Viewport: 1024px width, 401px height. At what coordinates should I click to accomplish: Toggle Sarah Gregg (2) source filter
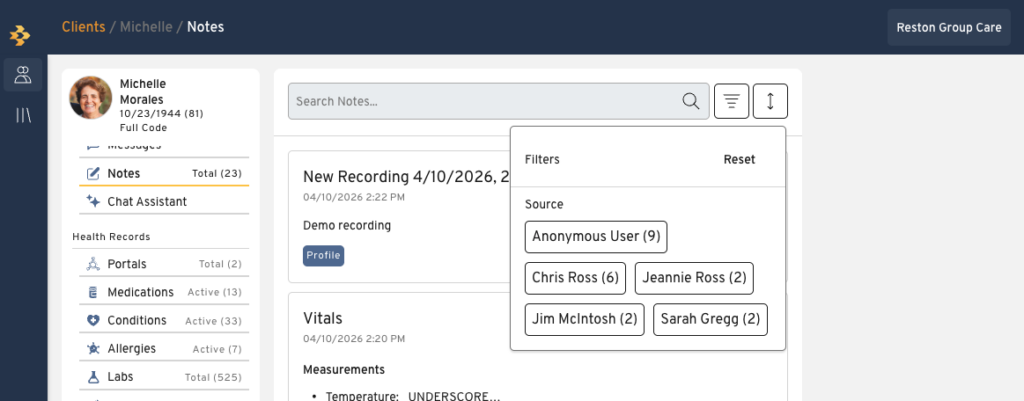[x=711, y=319]
